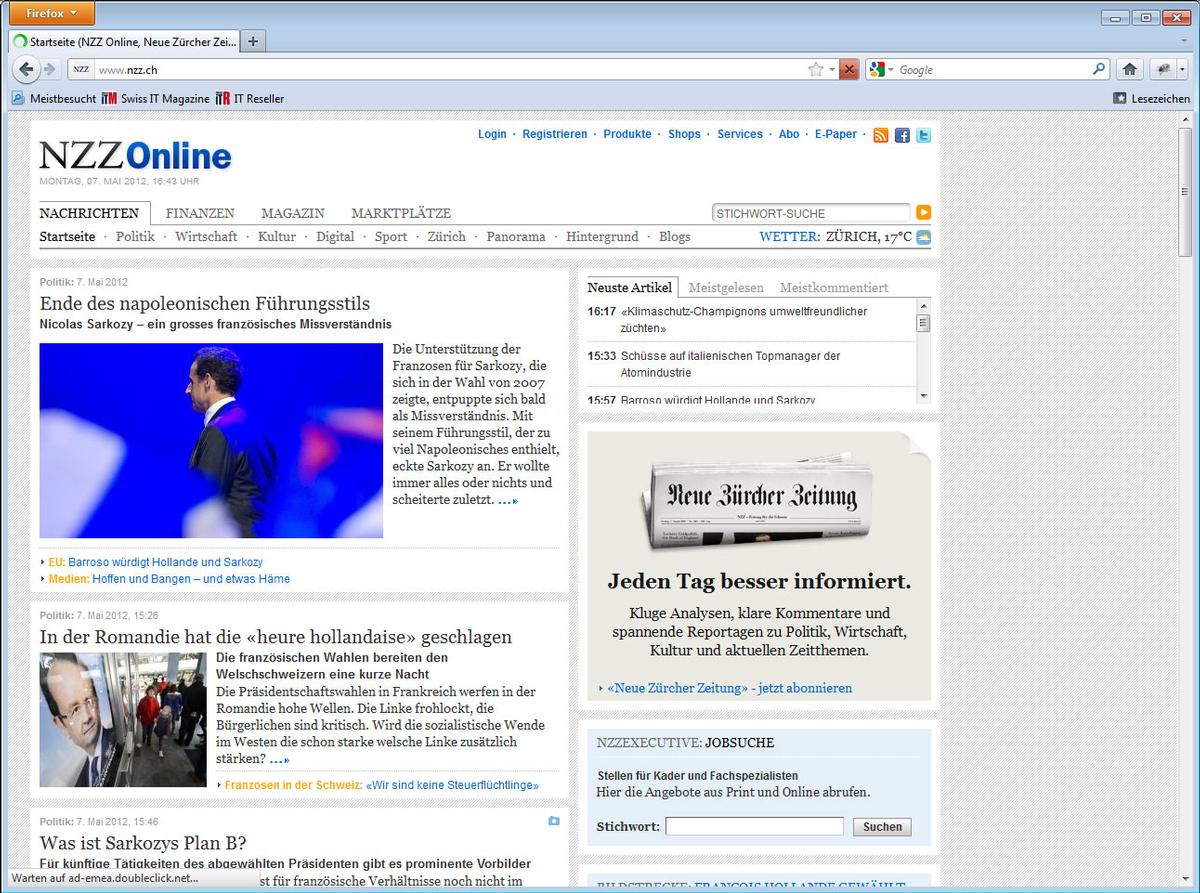Click the orange search go arrow
1200x893 pixels.
pos(924,212)
